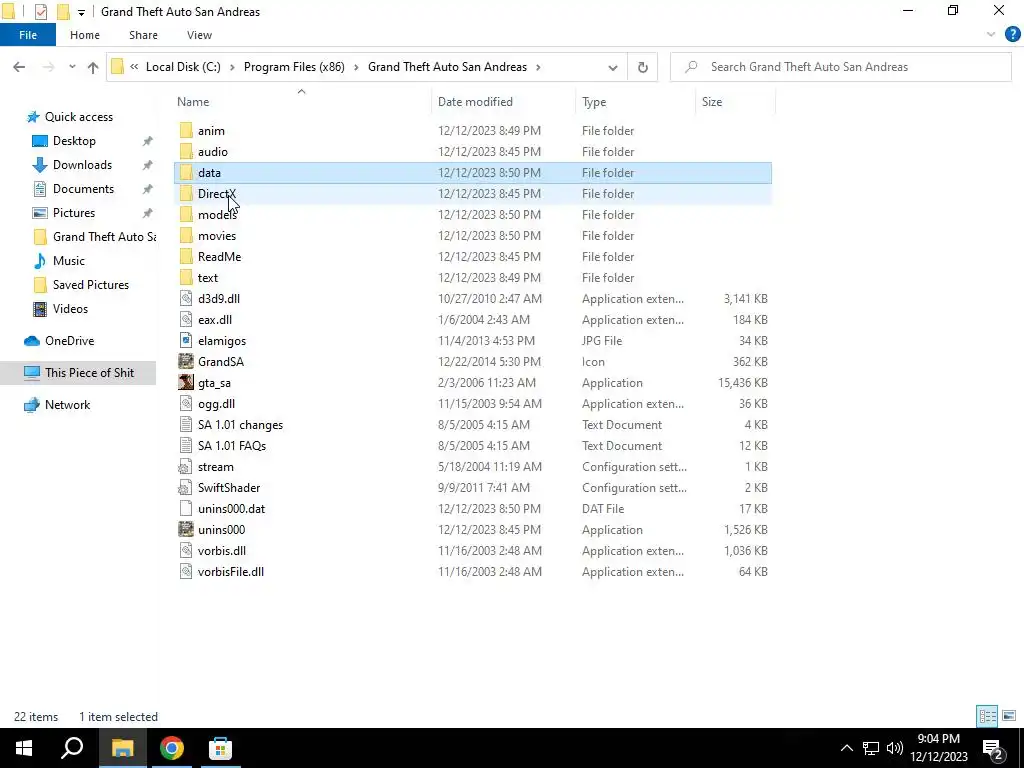The height and width of the screenshot is (768, 1024).
Task: Open the double-chevron path overflow
Action: pyautogui.click(x=134, y=67)
